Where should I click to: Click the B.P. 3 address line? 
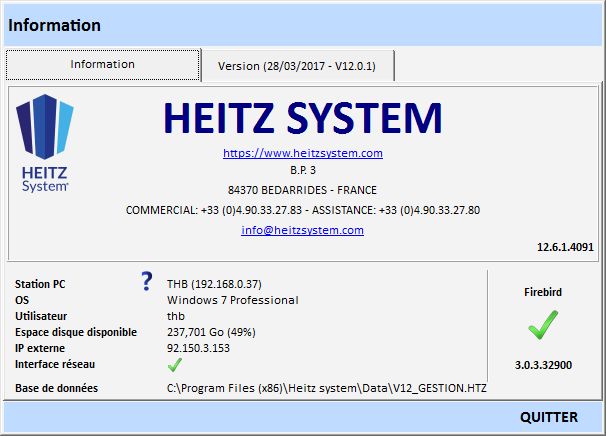click(x=303, y=170)
